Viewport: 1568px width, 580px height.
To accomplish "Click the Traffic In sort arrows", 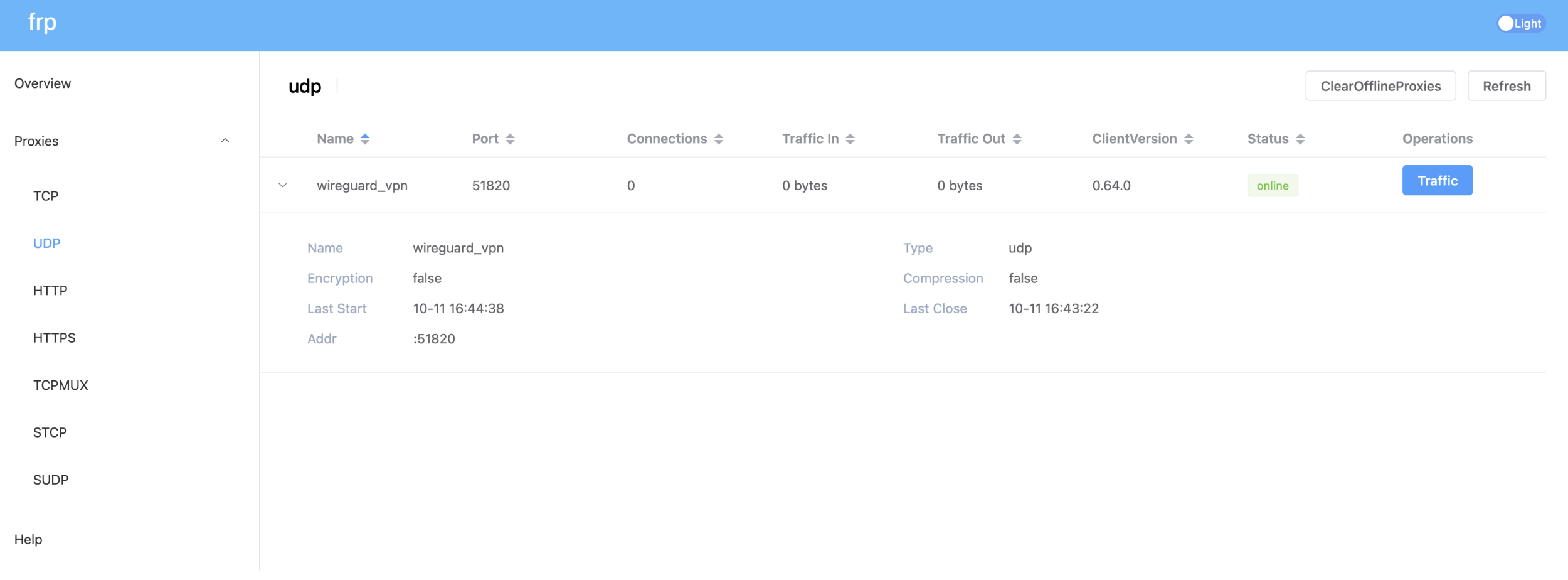I will (850, 139).
